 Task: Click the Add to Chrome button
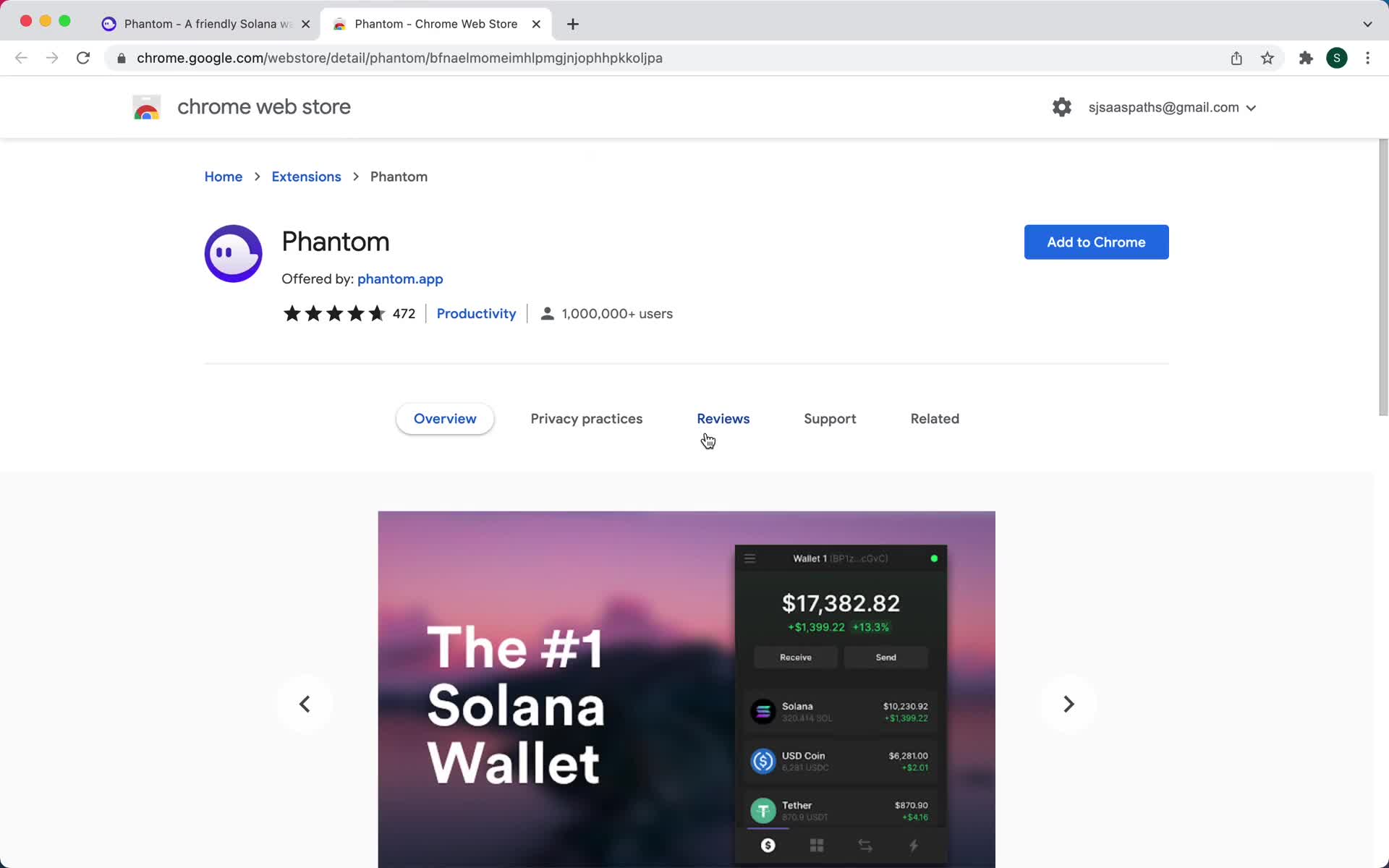(x=1096, y=242)
